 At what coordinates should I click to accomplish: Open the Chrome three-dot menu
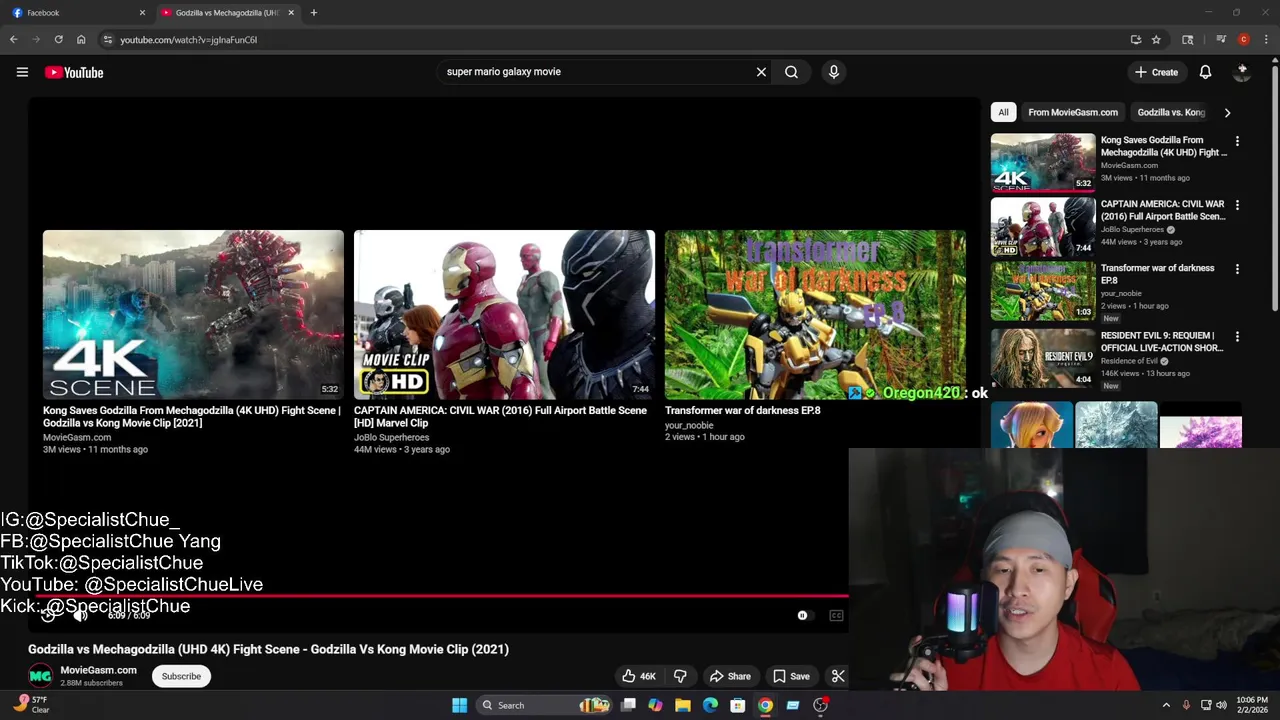[x=1266, y=40]
